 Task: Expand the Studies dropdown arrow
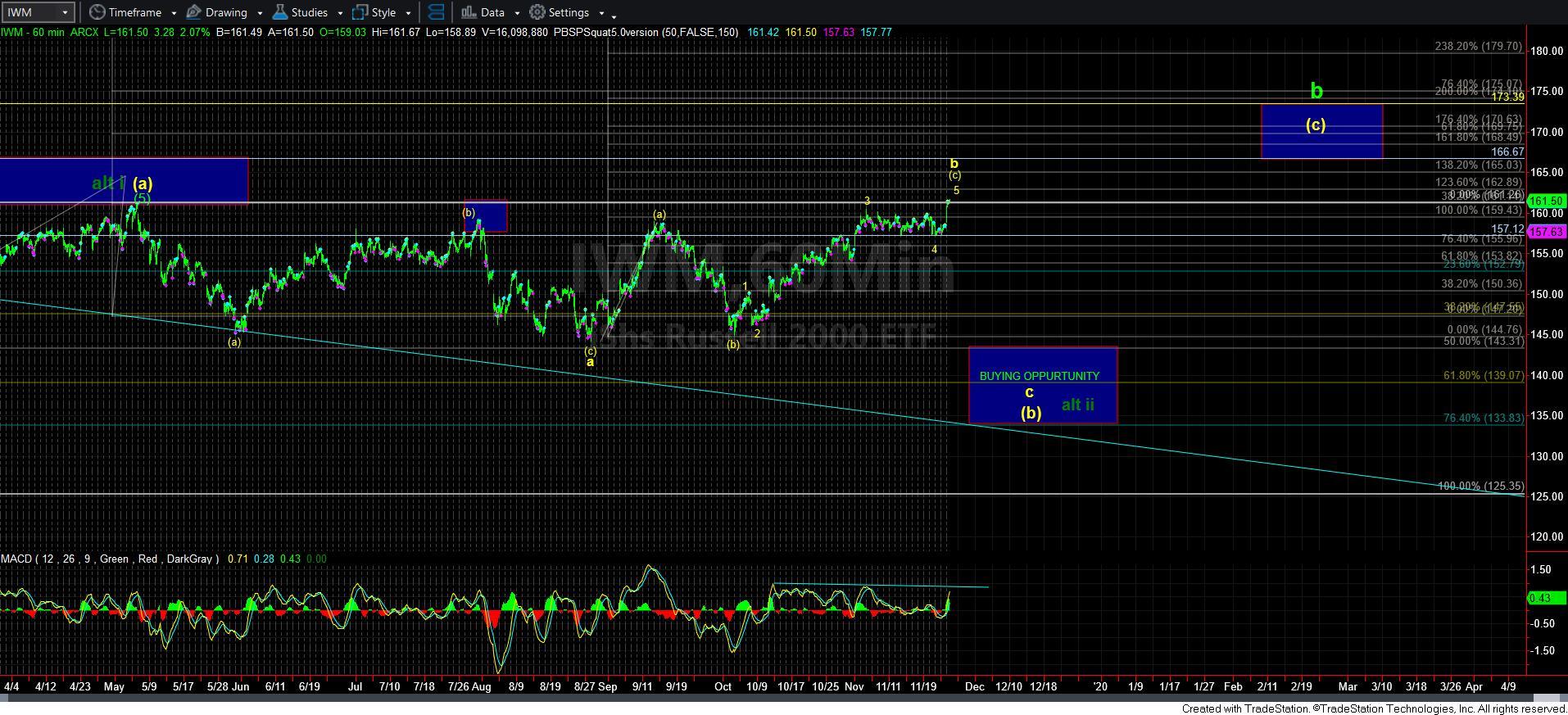(x=340, y=13)
